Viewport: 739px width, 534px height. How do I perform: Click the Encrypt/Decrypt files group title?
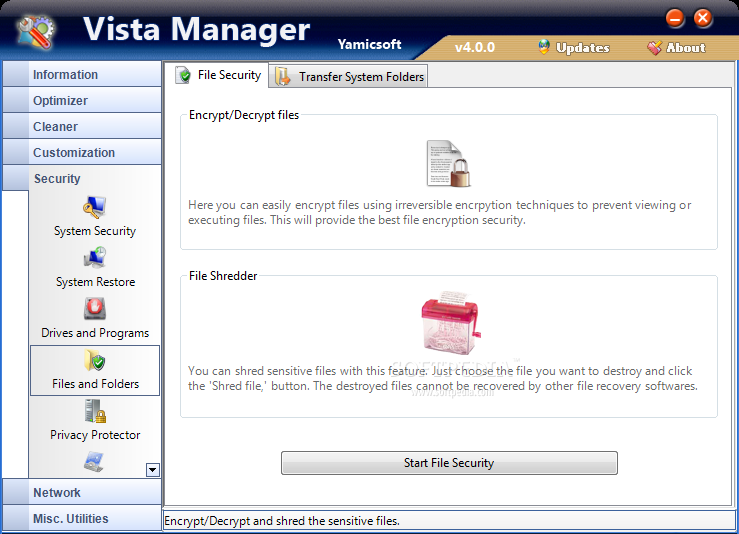click(x=244, y=115)
